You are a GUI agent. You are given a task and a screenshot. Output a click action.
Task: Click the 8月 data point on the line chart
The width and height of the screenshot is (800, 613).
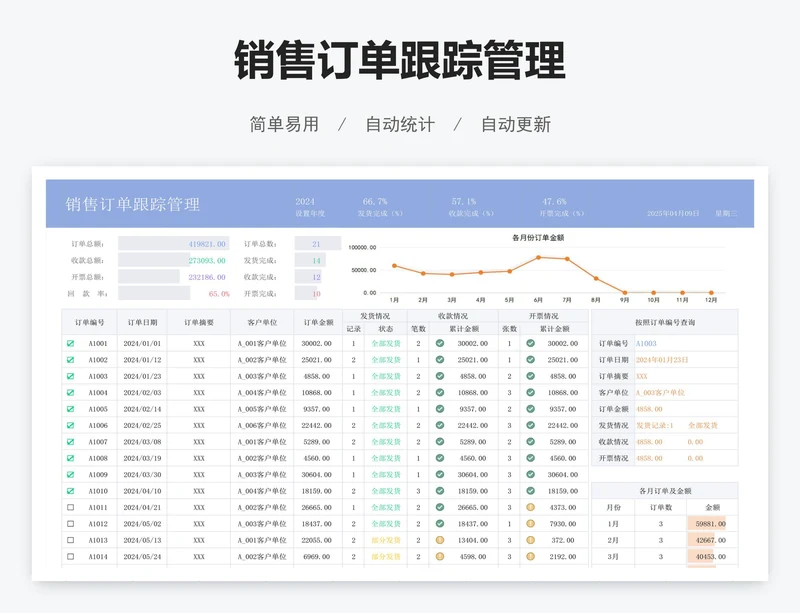[596, 279]
